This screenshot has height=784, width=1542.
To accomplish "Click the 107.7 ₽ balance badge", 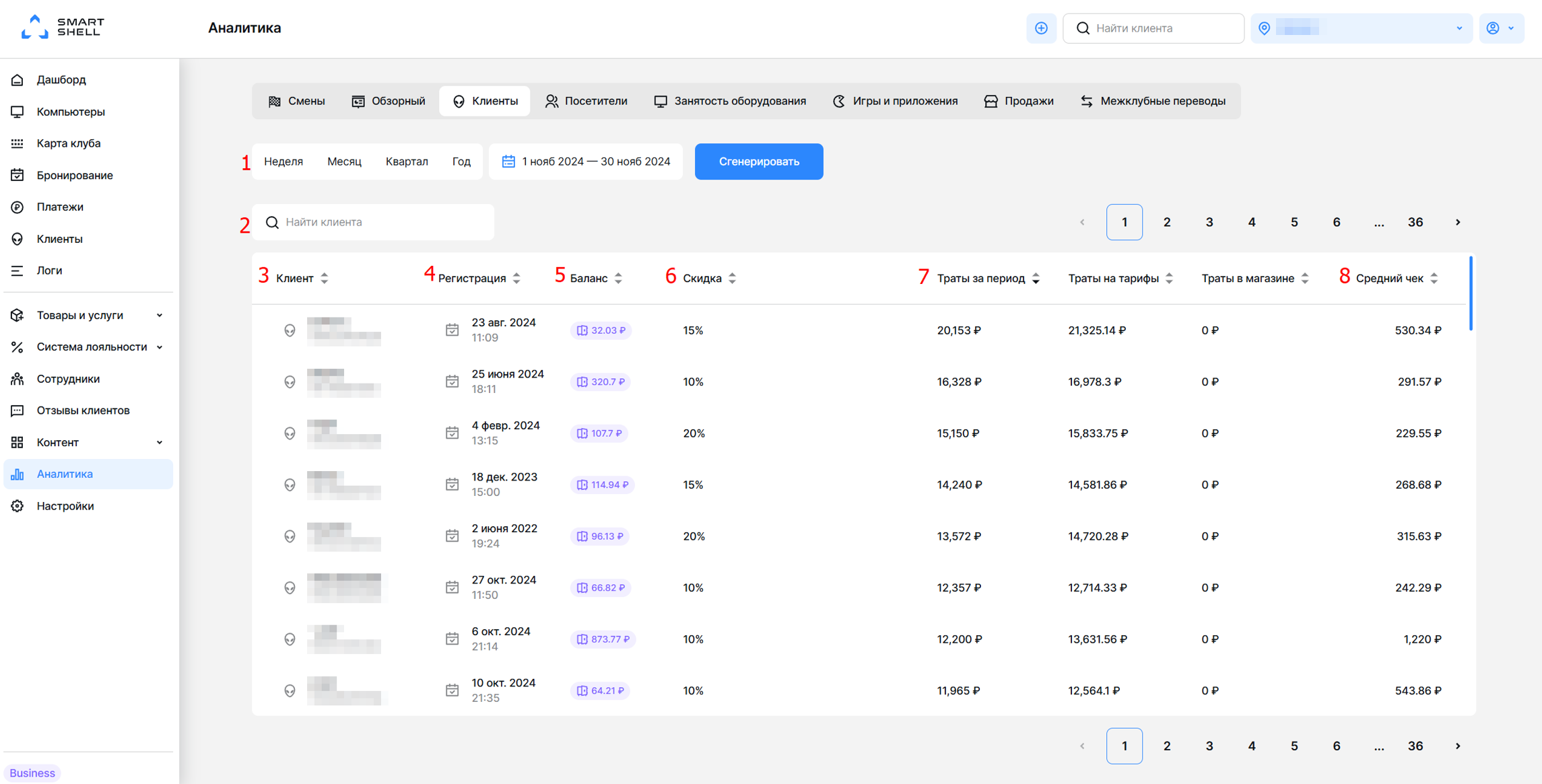I will click(599, 433).
